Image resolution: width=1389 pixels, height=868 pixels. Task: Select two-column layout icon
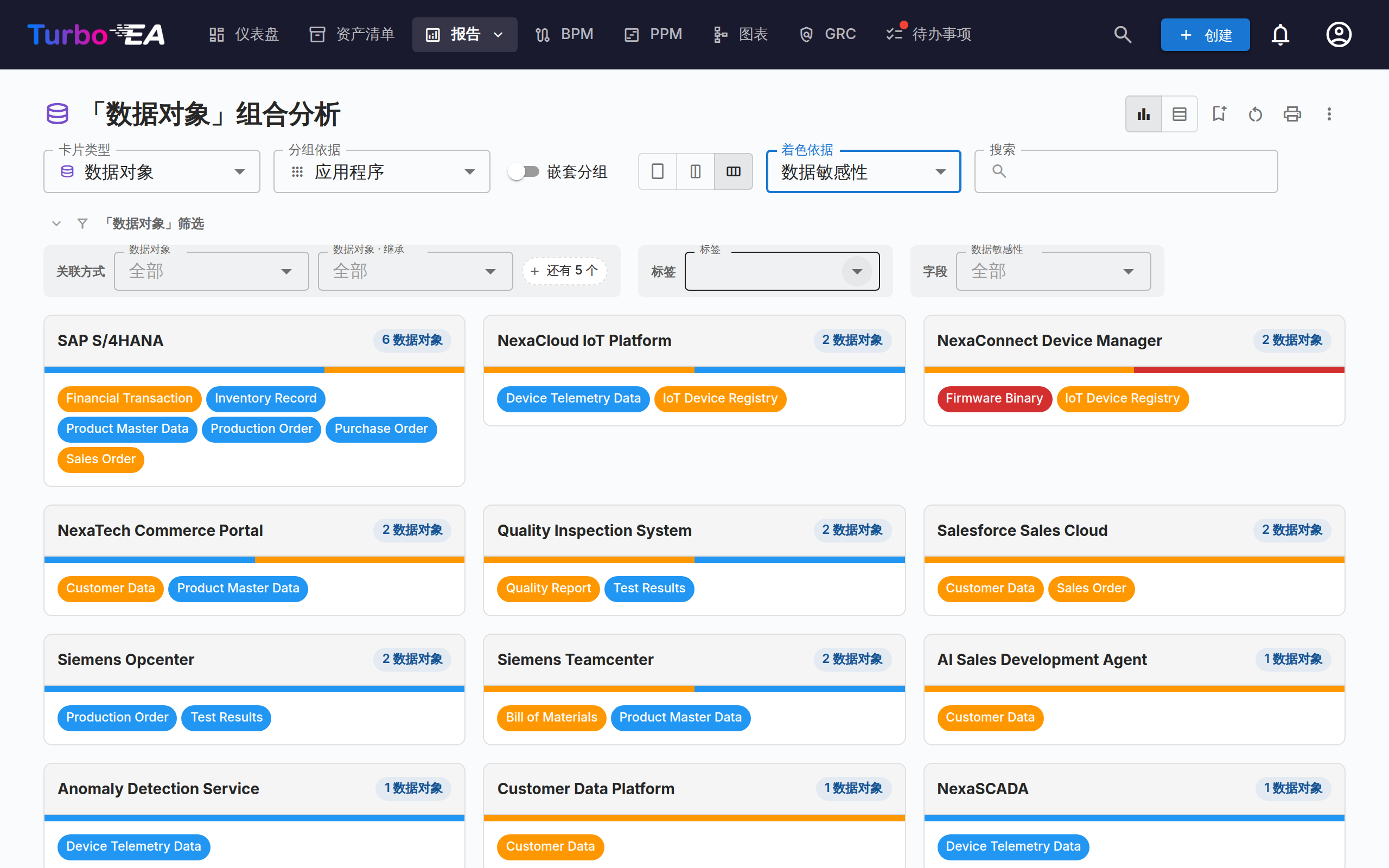[696, 171]
